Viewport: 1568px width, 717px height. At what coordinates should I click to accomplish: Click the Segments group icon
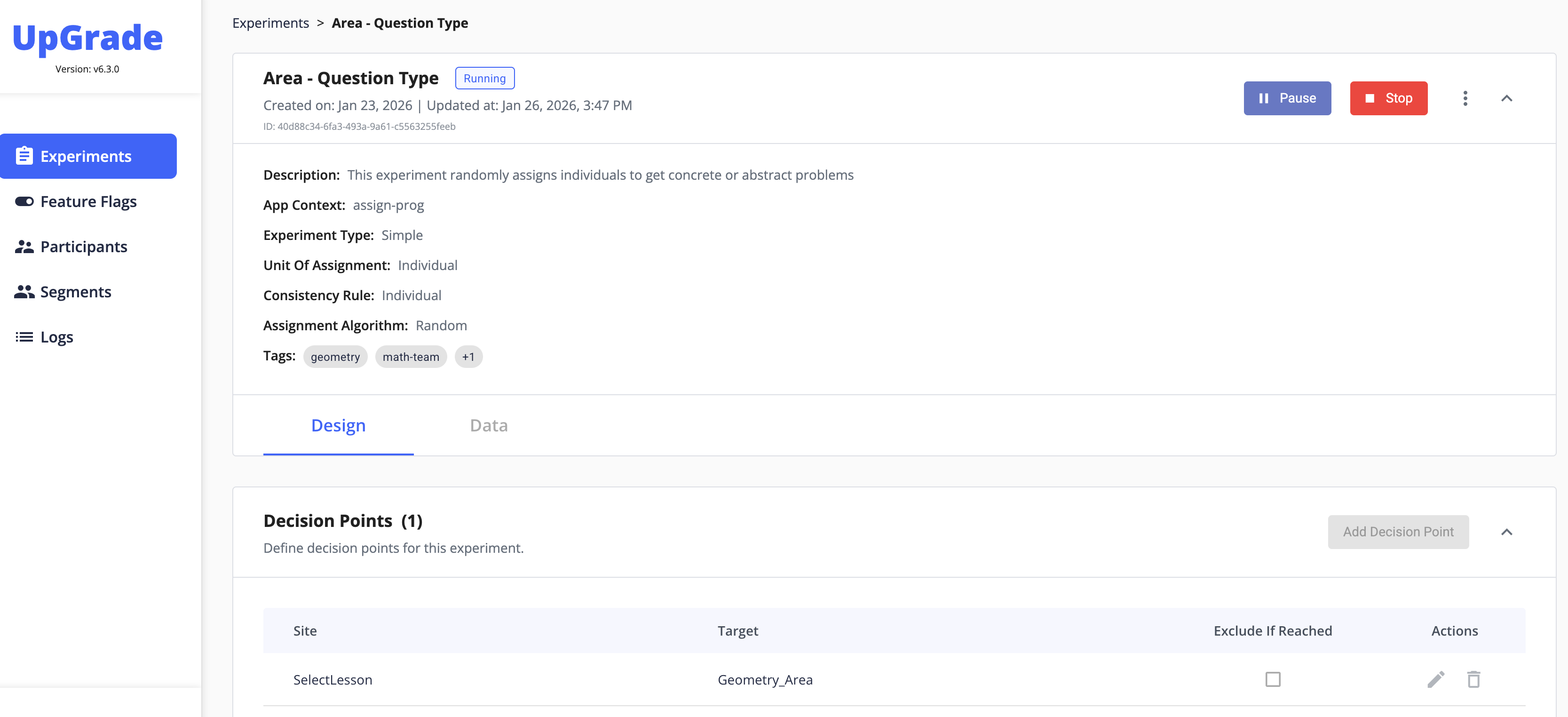[24, 292]
